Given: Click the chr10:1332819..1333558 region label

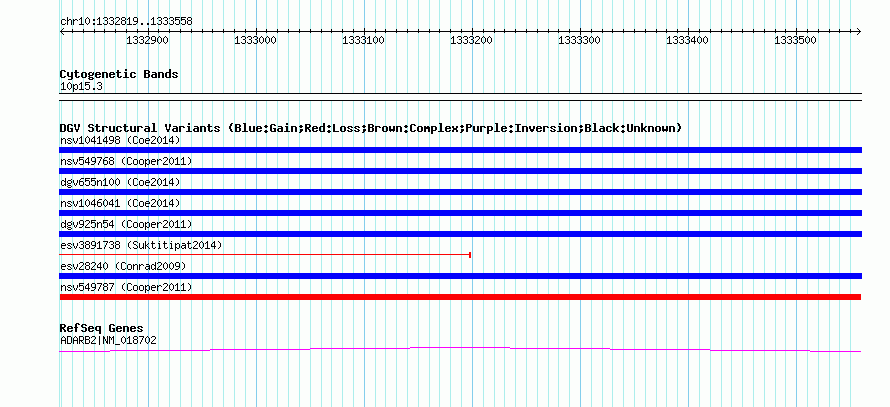Looking at the screenshot, I should [x=126, y=21].
